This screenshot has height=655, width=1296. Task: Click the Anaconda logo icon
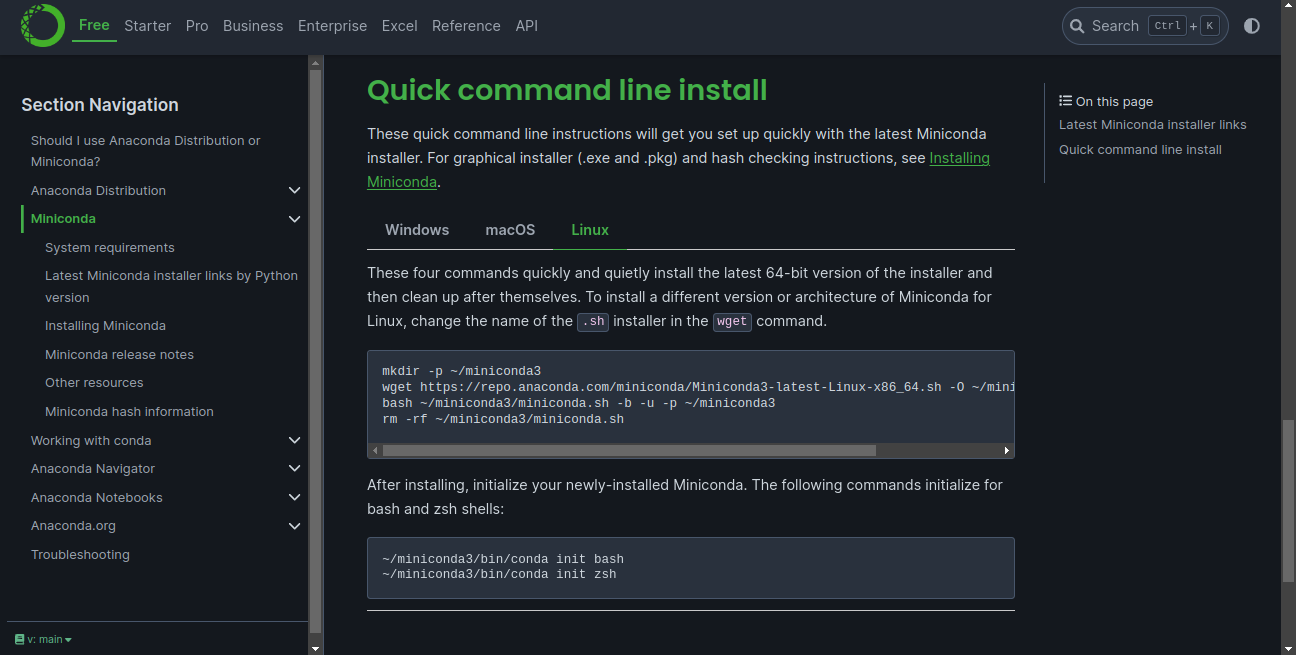pyautogui.click(x=42, y=25)
